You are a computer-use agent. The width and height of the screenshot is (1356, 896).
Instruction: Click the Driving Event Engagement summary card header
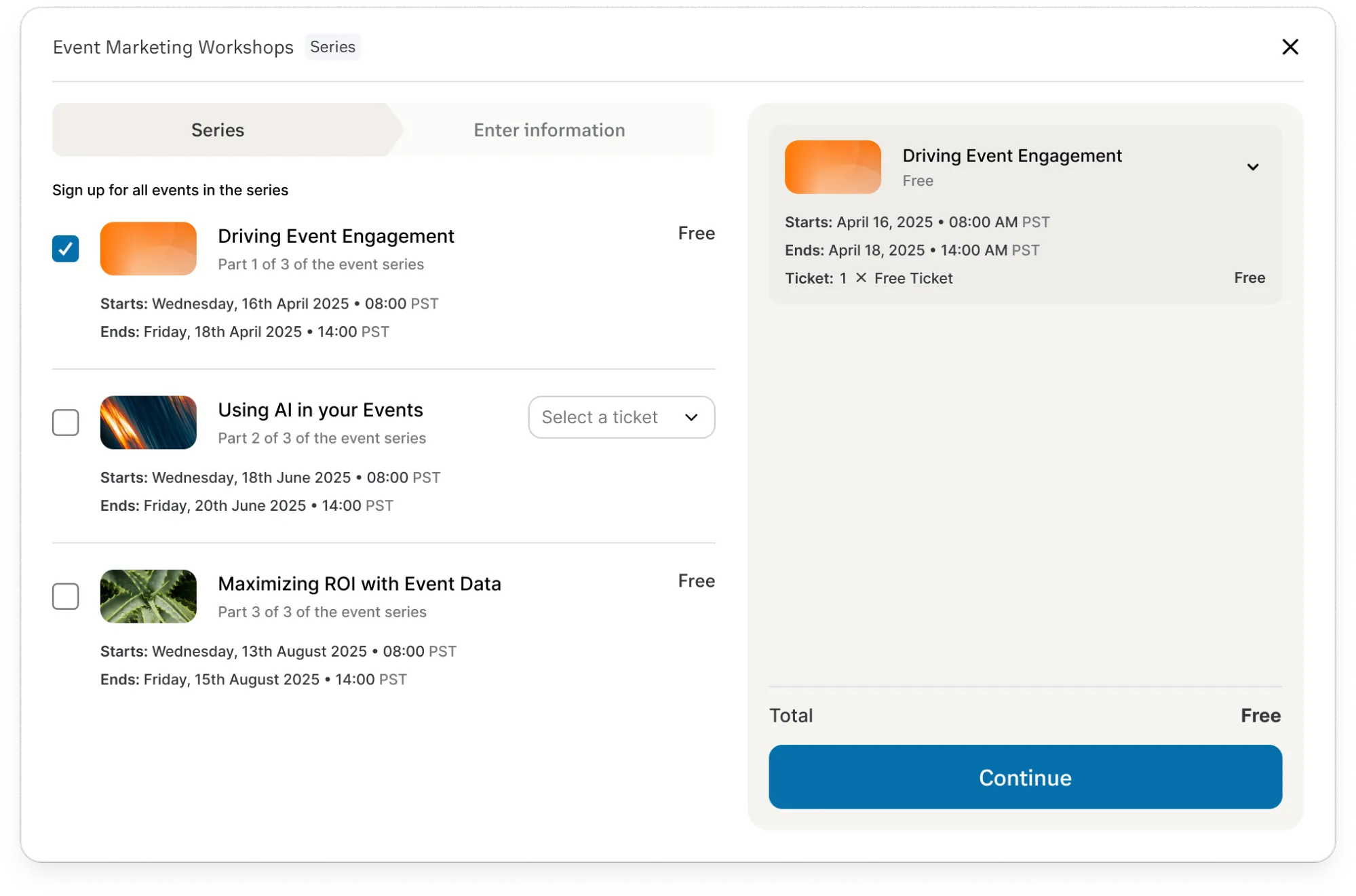(1011, 156)
